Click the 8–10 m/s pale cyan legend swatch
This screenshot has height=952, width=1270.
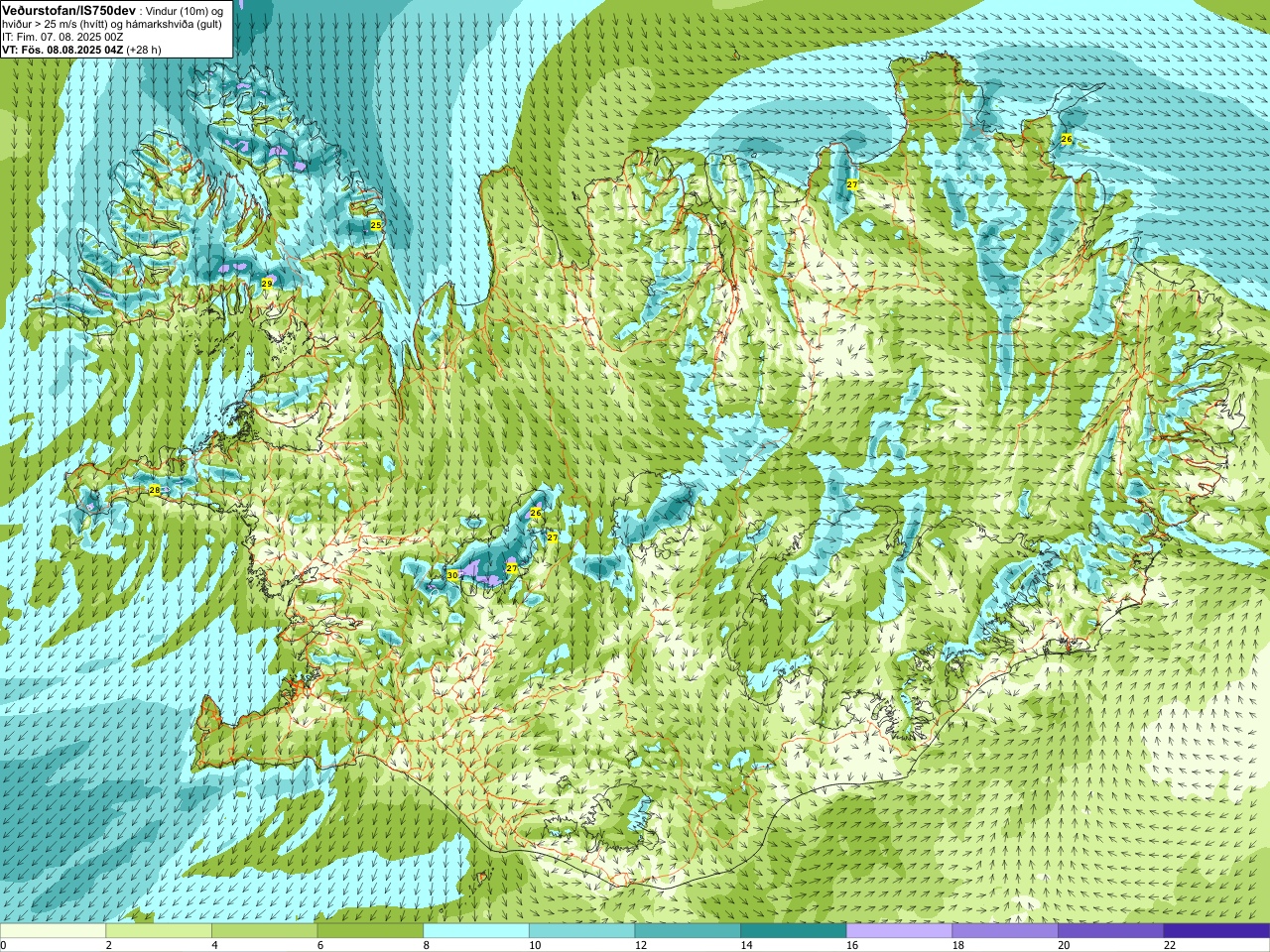pyautogui.click(x=476, y=931)
